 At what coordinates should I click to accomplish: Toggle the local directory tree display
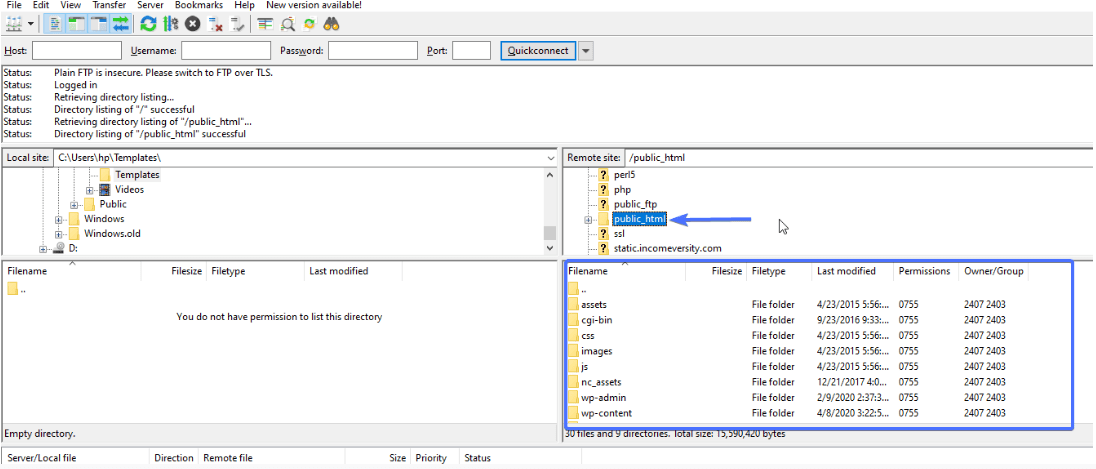[x=76, y=24]
